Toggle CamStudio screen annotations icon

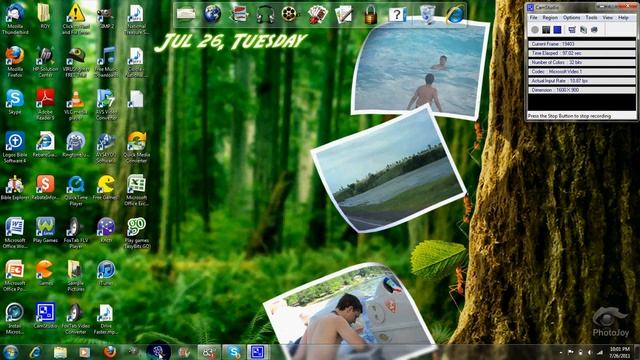pyautogui.click(x=572, y=30)
